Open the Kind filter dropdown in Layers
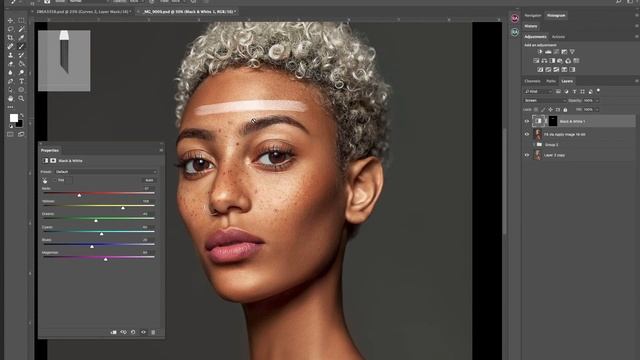The image size is (640, 360). (538, 91)
